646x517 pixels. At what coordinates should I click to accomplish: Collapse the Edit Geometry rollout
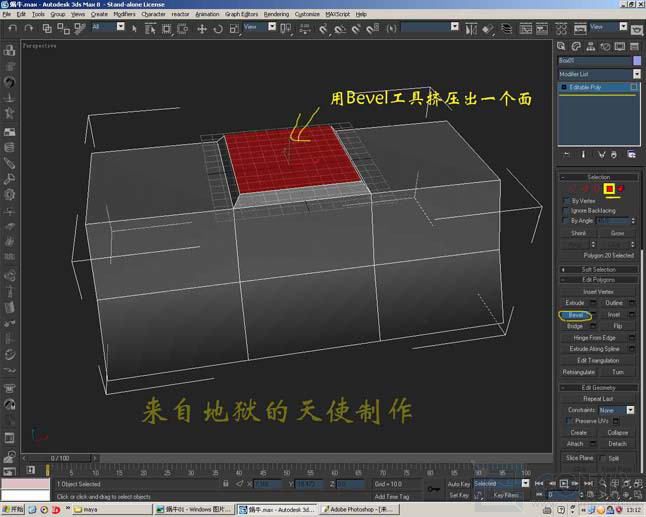599,388
